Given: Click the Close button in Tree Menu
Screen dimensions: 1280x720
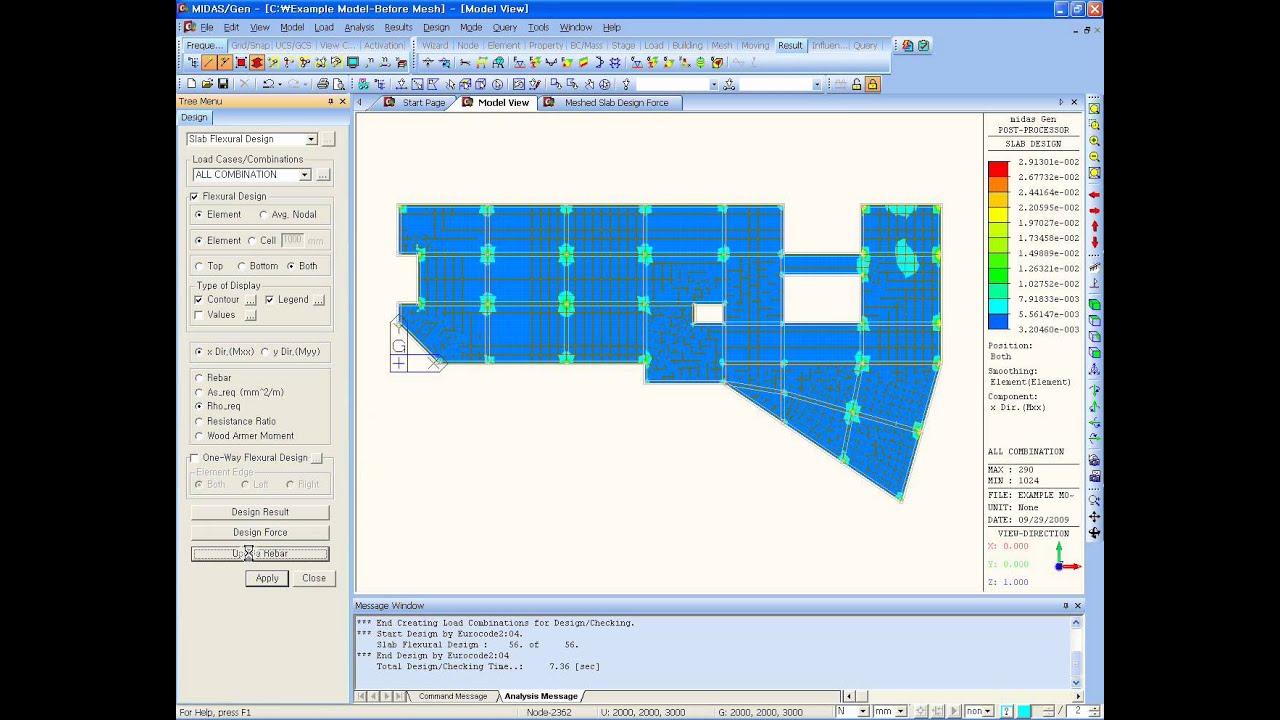Looking at the screenshot, I should click(314, 578).
